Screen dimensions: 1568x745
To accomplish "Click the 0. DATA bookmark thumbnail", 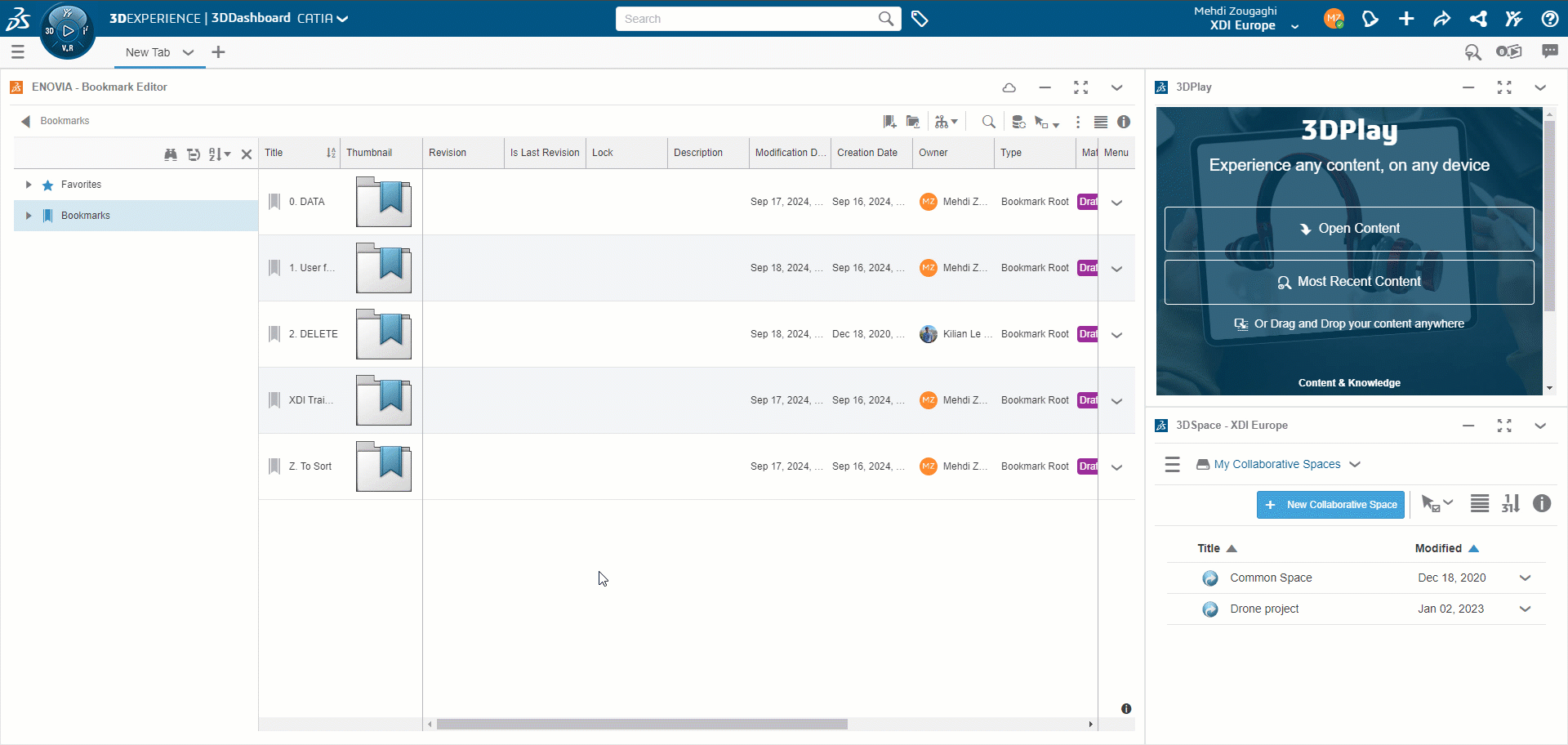I will [383, 202].
